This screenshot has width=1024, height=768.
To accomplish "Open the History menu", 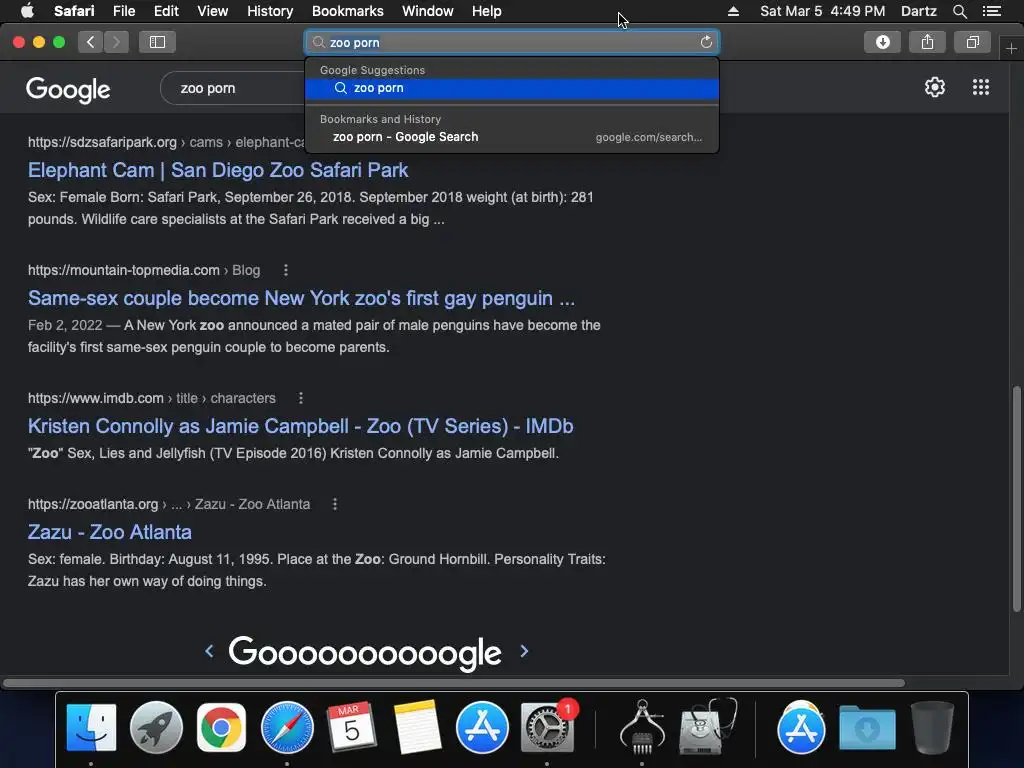I will [270, 11].
